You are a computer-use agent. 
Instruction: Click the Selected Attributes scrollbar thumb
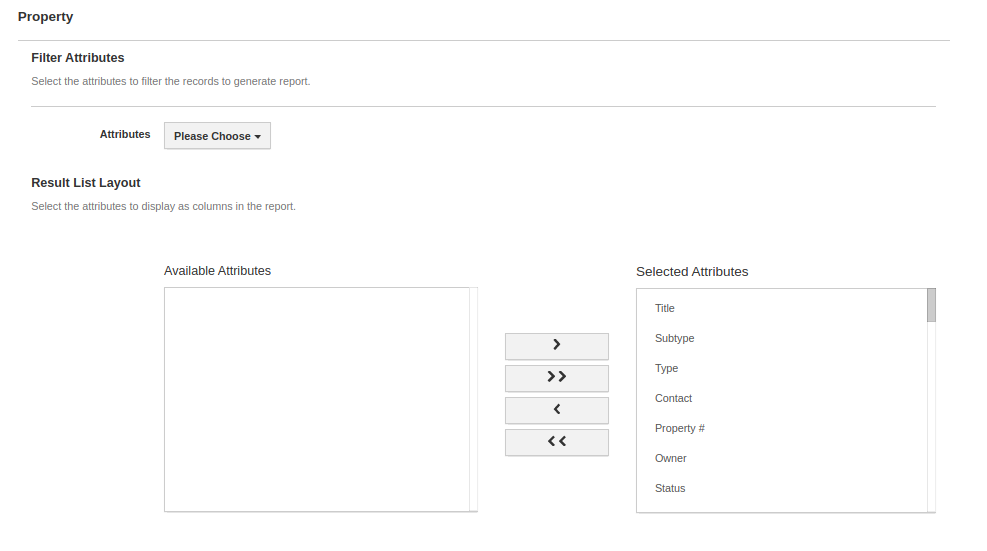coord(931,305)
